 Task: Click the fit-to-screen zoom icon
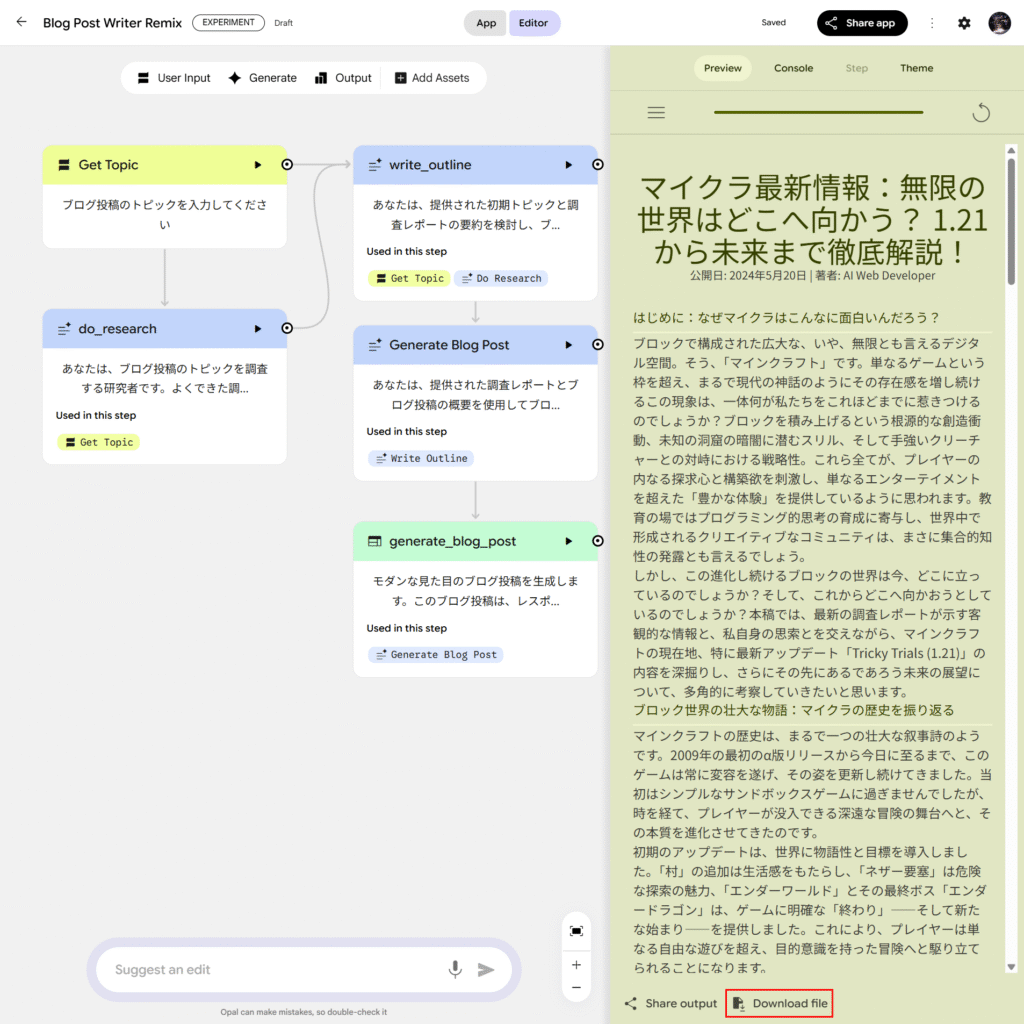coord(576,930)
